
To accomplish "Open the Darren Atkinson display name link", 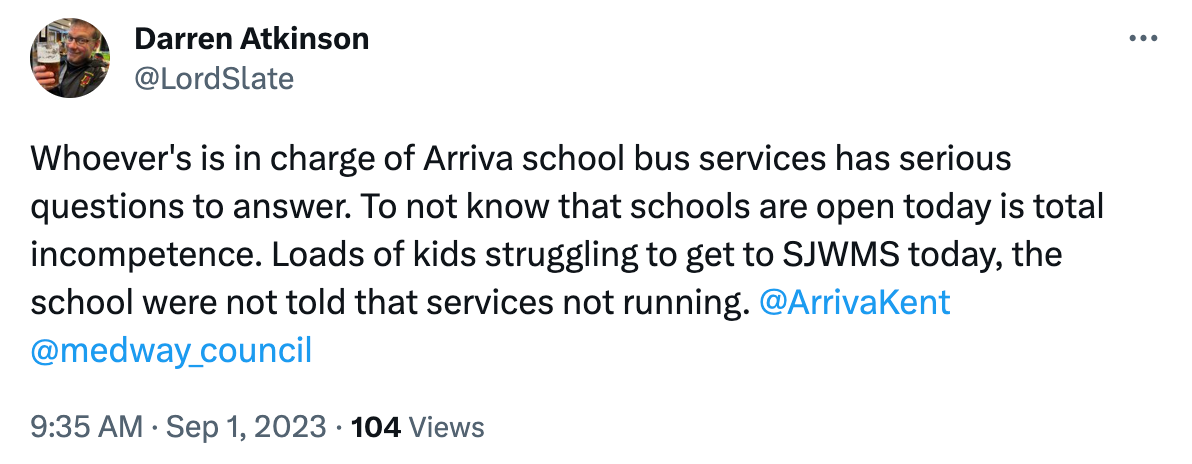I will point(251,39).
